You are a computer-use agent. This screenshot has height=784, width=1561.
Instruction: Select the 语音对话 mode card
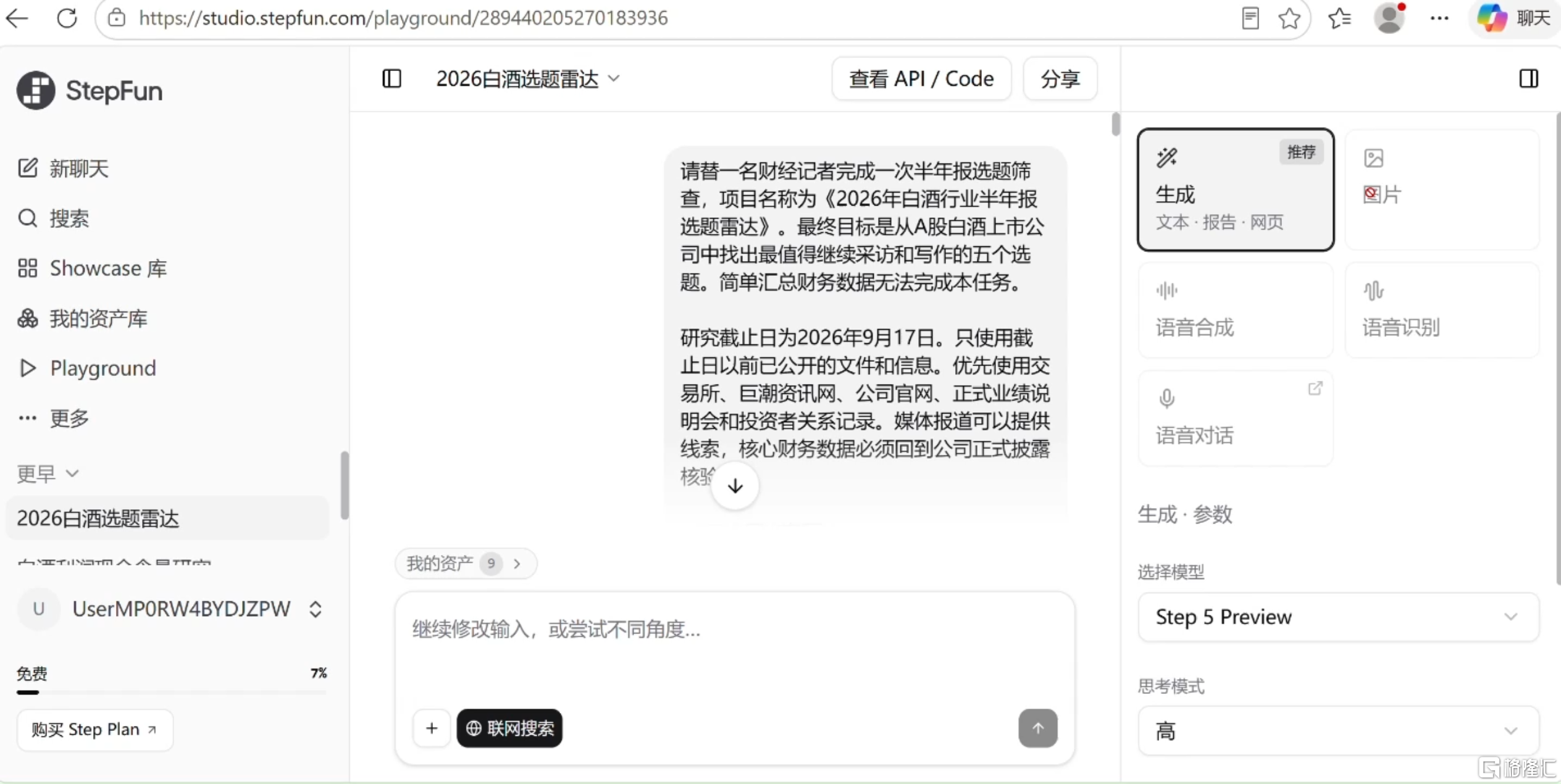tap(1236, 418)
